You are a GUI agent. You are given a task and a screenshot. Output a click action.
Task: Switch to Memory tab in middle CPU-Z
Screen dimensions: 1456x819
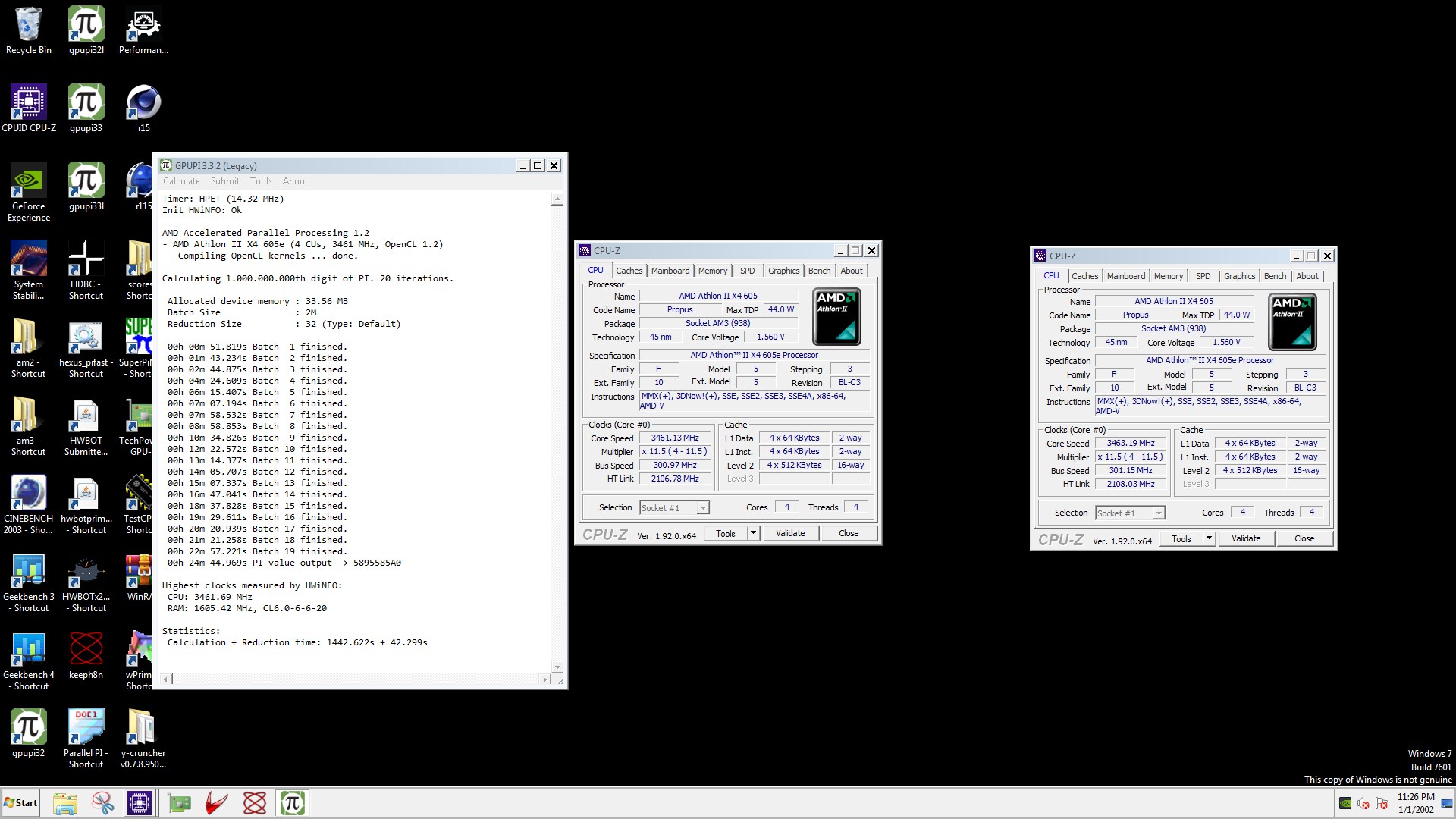pos(713,271)
